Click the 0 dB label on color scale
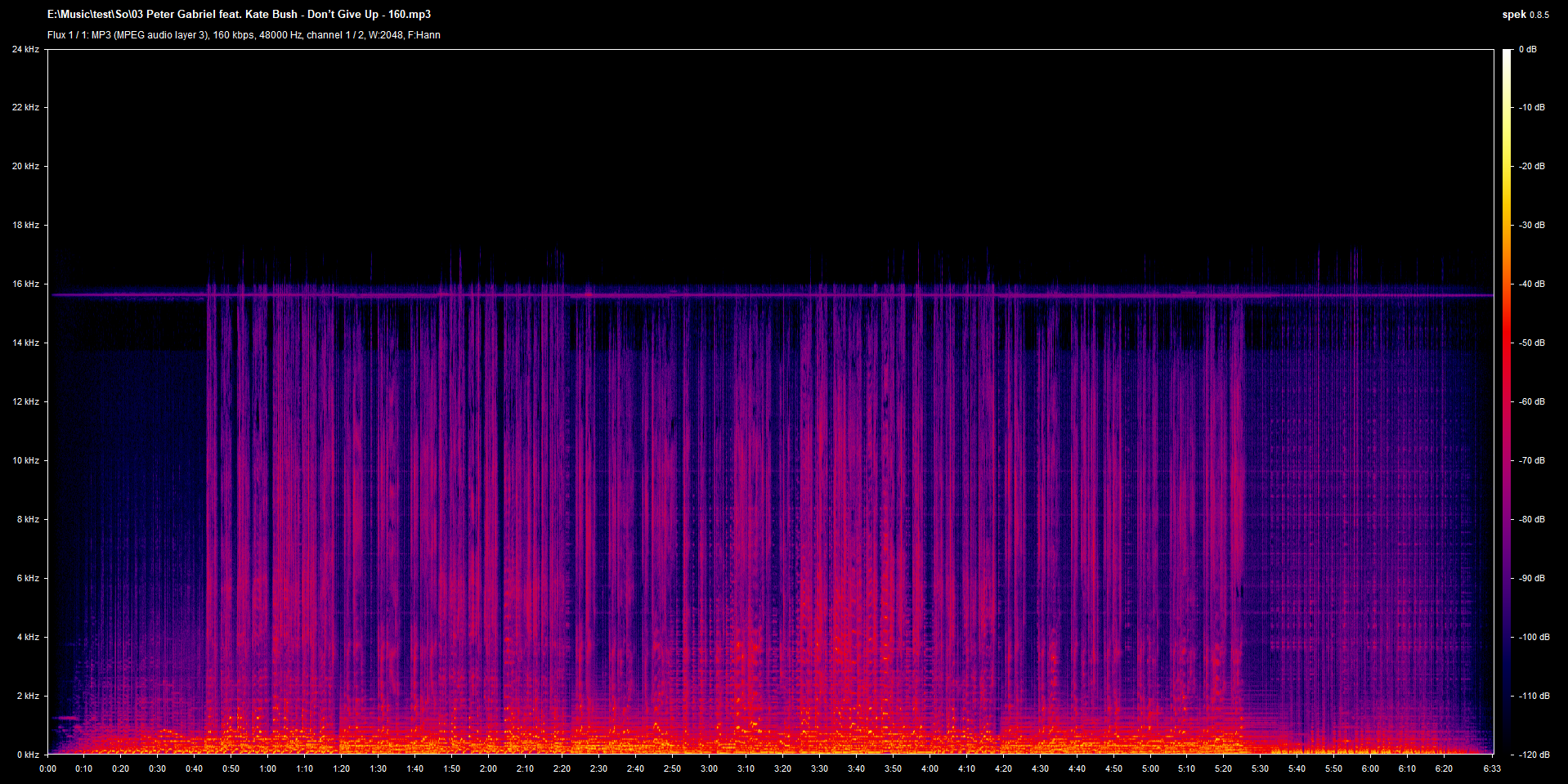Viewport: 1568px width, 784px height. [1527, 49]
